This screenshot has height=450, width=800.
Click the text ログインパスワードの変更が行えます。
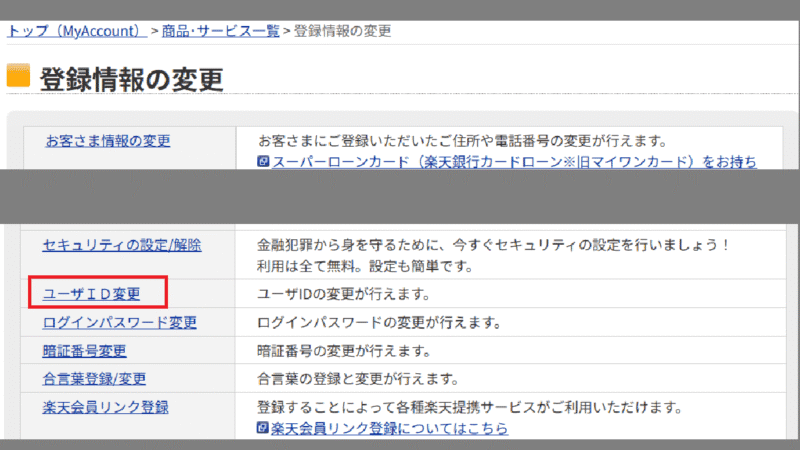point(379,322)
